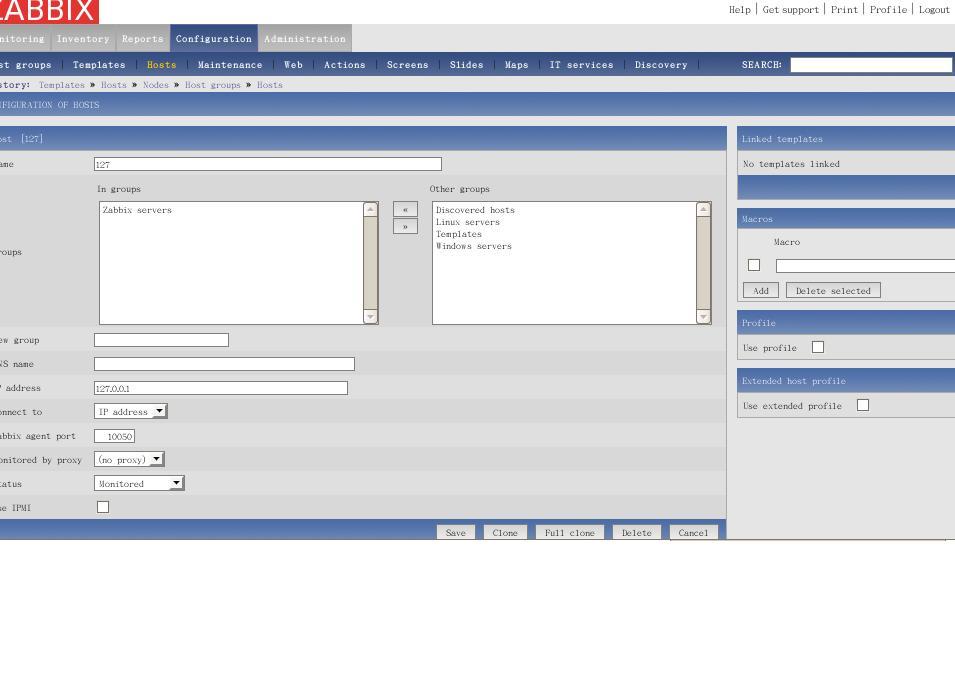Image resolution: width=955 pixels, height=690 pixels.
Task: Click the Logout link
Action: 934,9
